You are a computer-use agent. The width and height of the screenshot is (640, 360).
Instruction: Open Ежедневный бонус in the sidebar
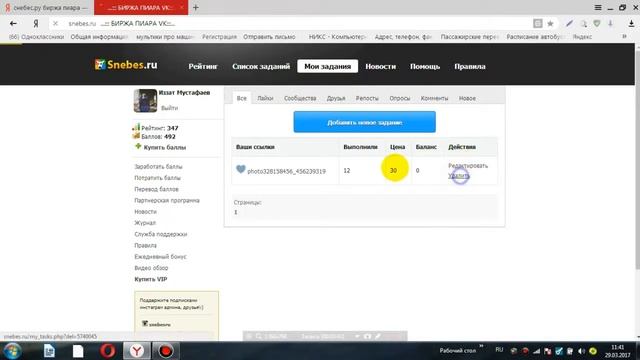click(160, 257)
